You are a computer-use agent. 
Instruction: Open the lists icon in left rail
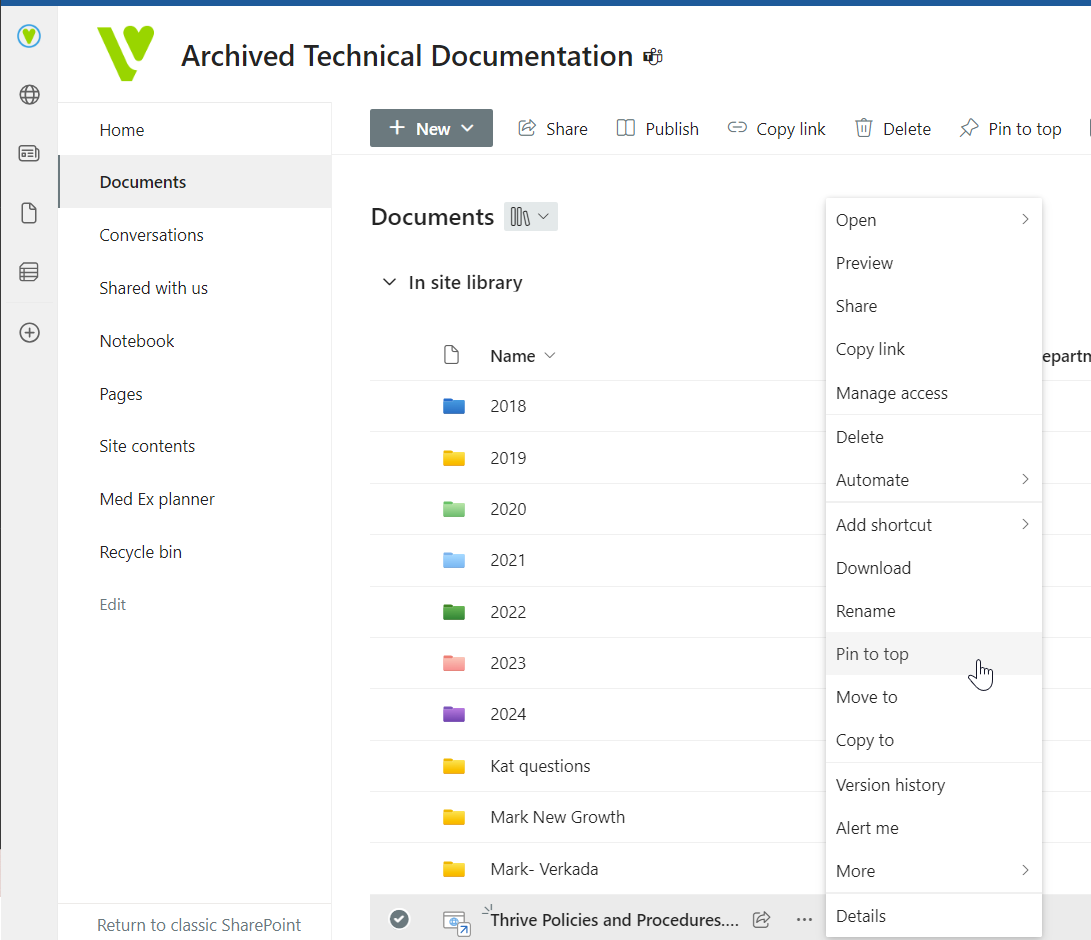(29, 272)
